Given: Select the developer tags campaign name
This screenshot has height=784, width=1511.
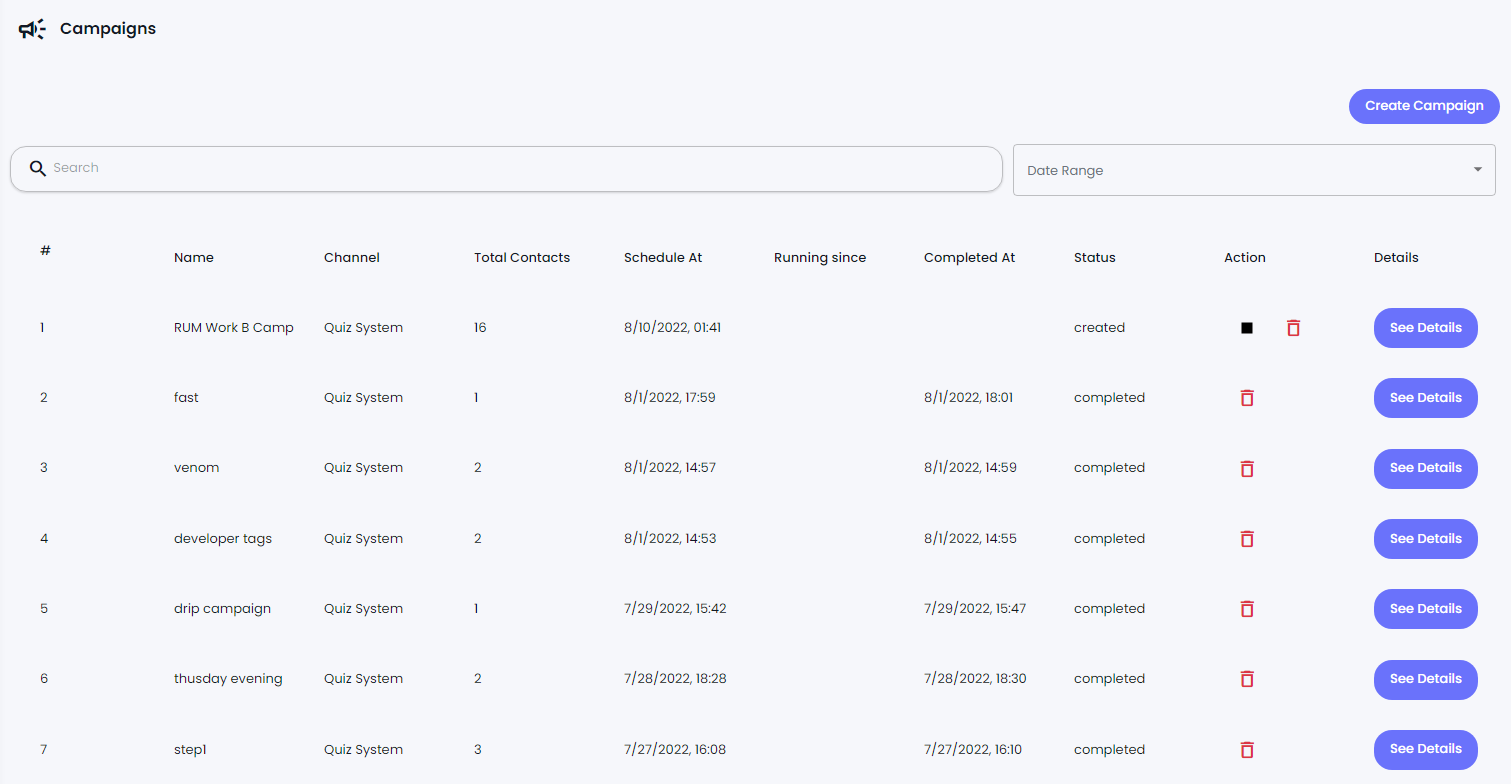Looking at the screenshot, I should [223, 539].
